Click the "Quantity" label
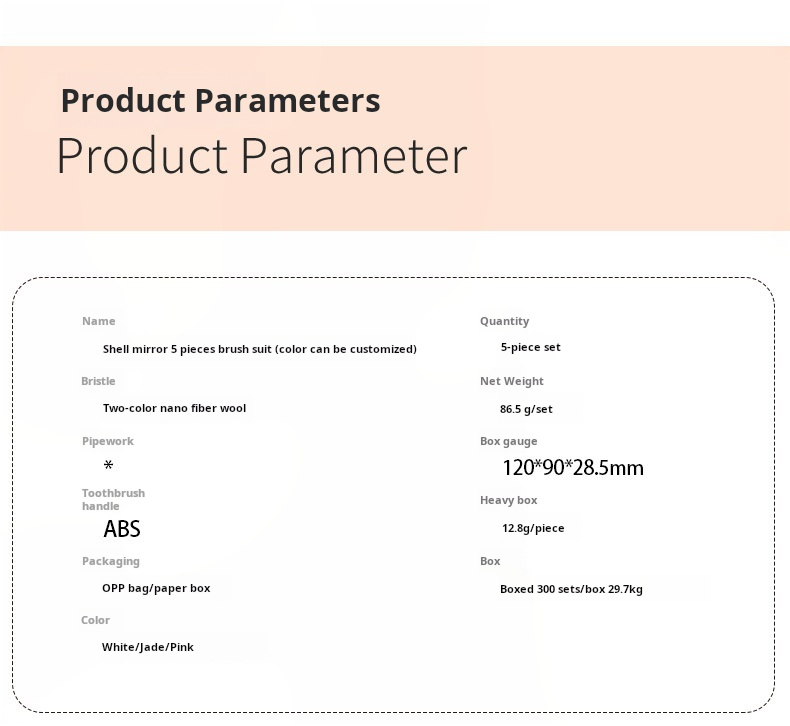The image size is (790, 726). coord(504,321)
